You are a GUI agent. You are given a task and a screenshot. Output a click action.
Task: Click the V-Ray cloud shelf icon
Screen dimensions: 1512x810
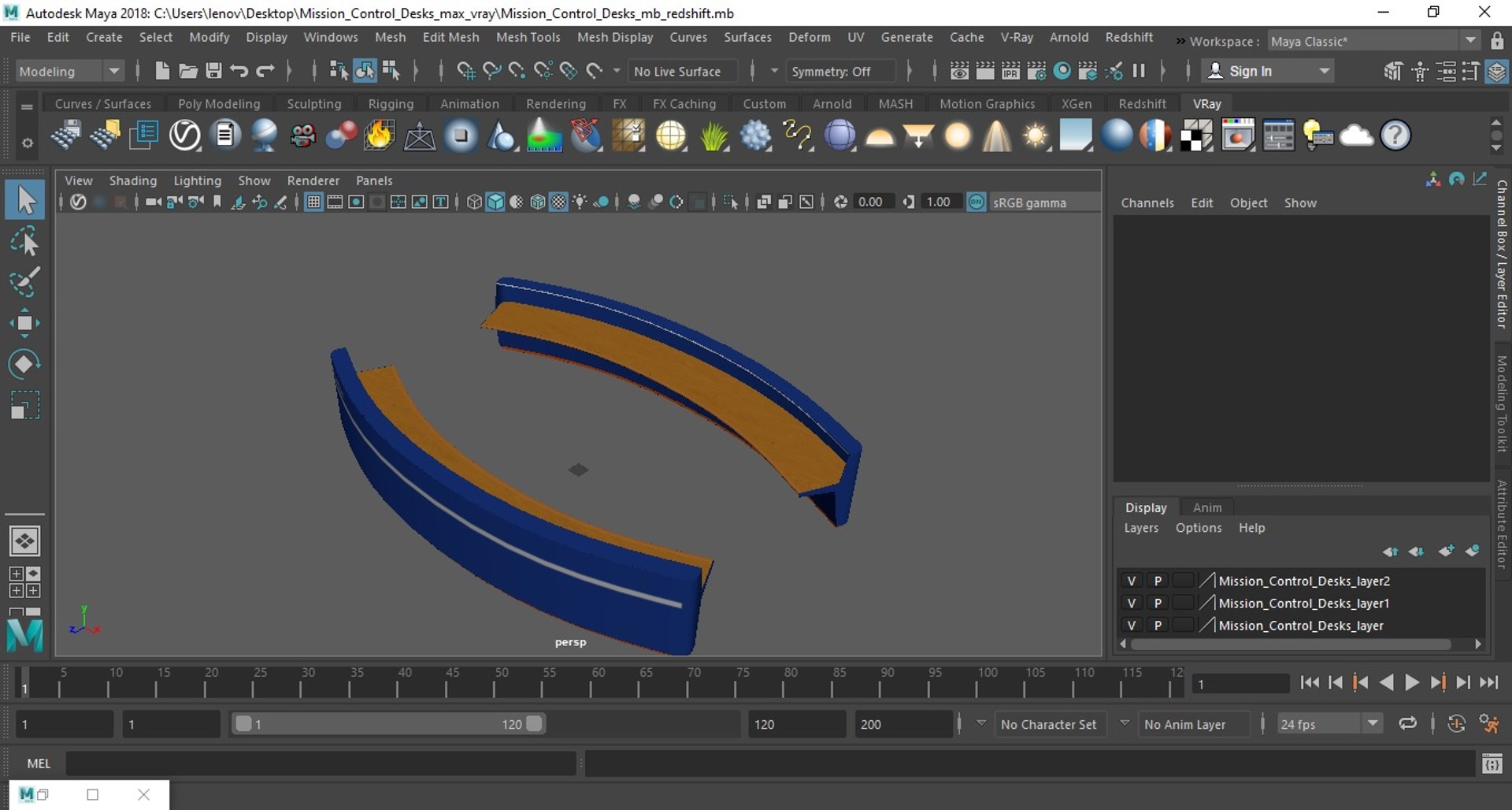pos(1356,136)
